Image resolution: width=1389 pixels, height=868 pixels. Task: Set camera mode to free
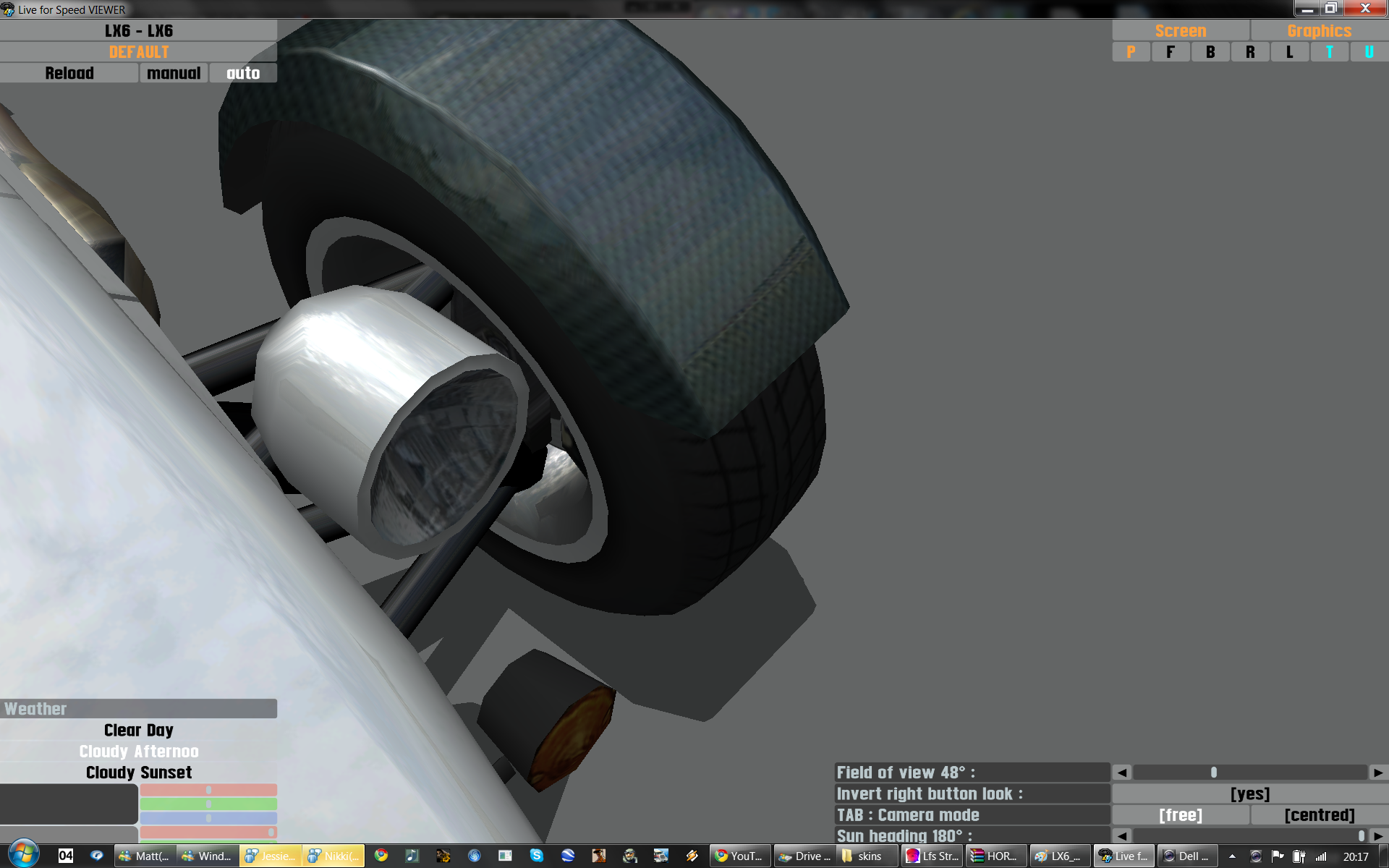pyautogui.click(x=1180, y=815)
